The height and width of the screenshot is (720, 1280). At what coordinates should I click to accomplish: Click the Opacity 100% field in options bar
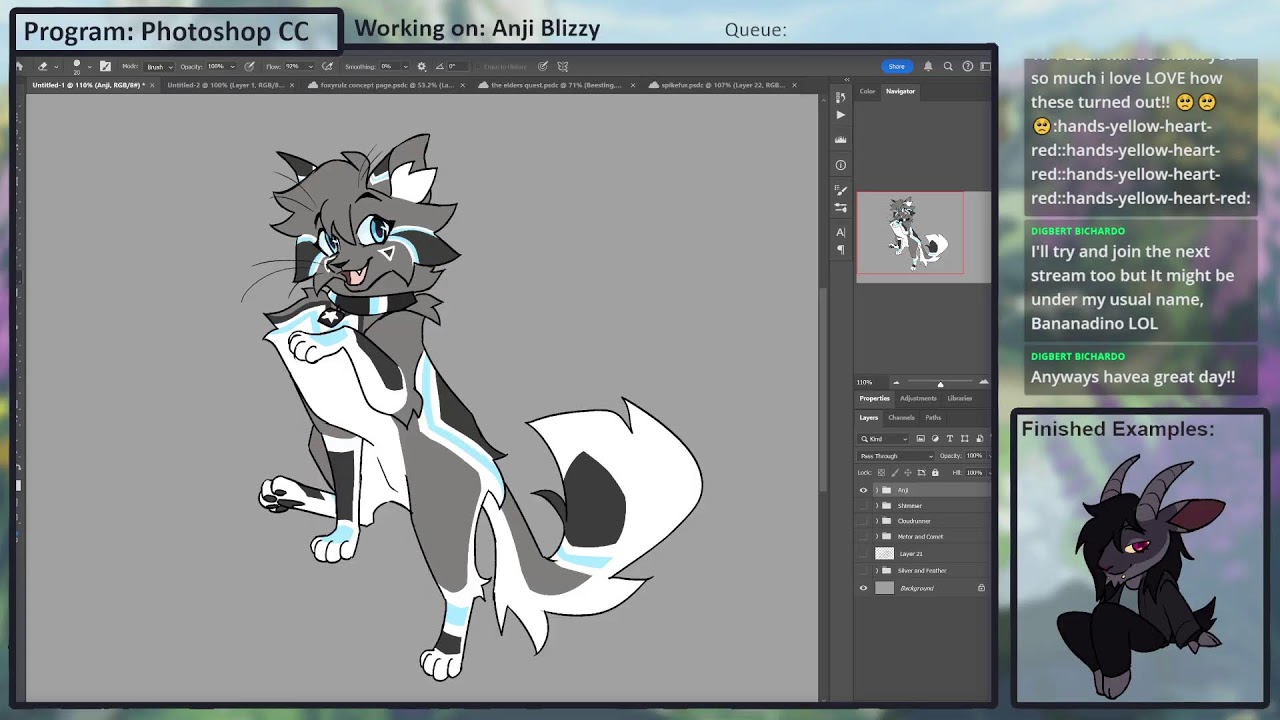220,66
